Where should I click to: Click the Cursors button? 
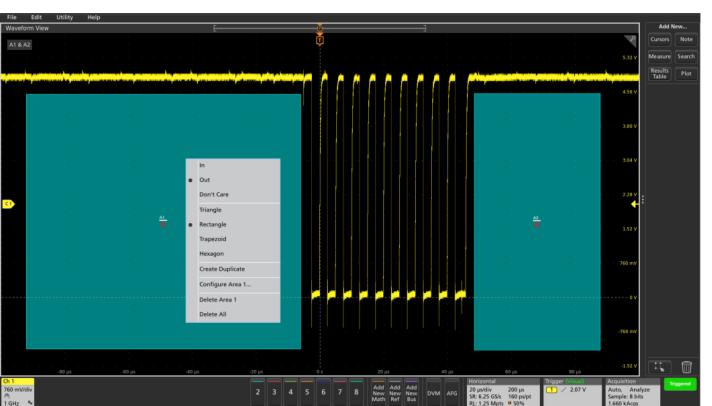click(659, 40)
